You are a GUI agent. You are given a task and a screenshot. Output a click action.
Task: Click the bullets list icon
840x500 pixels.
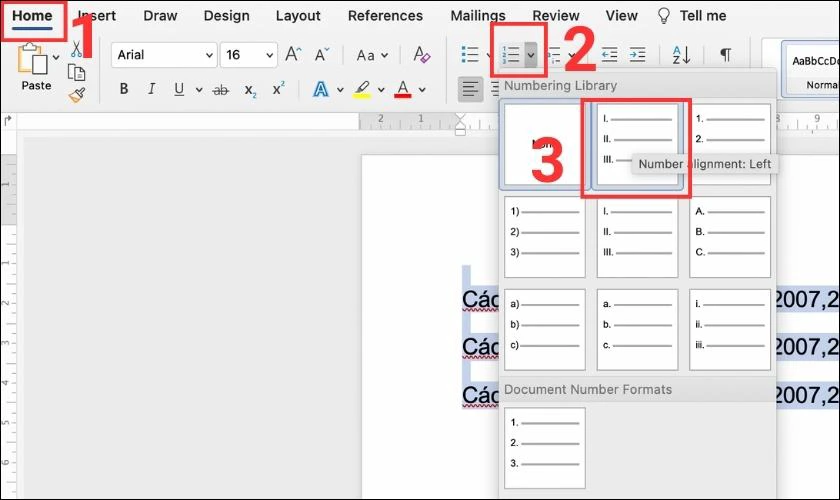tap(470, 55)
